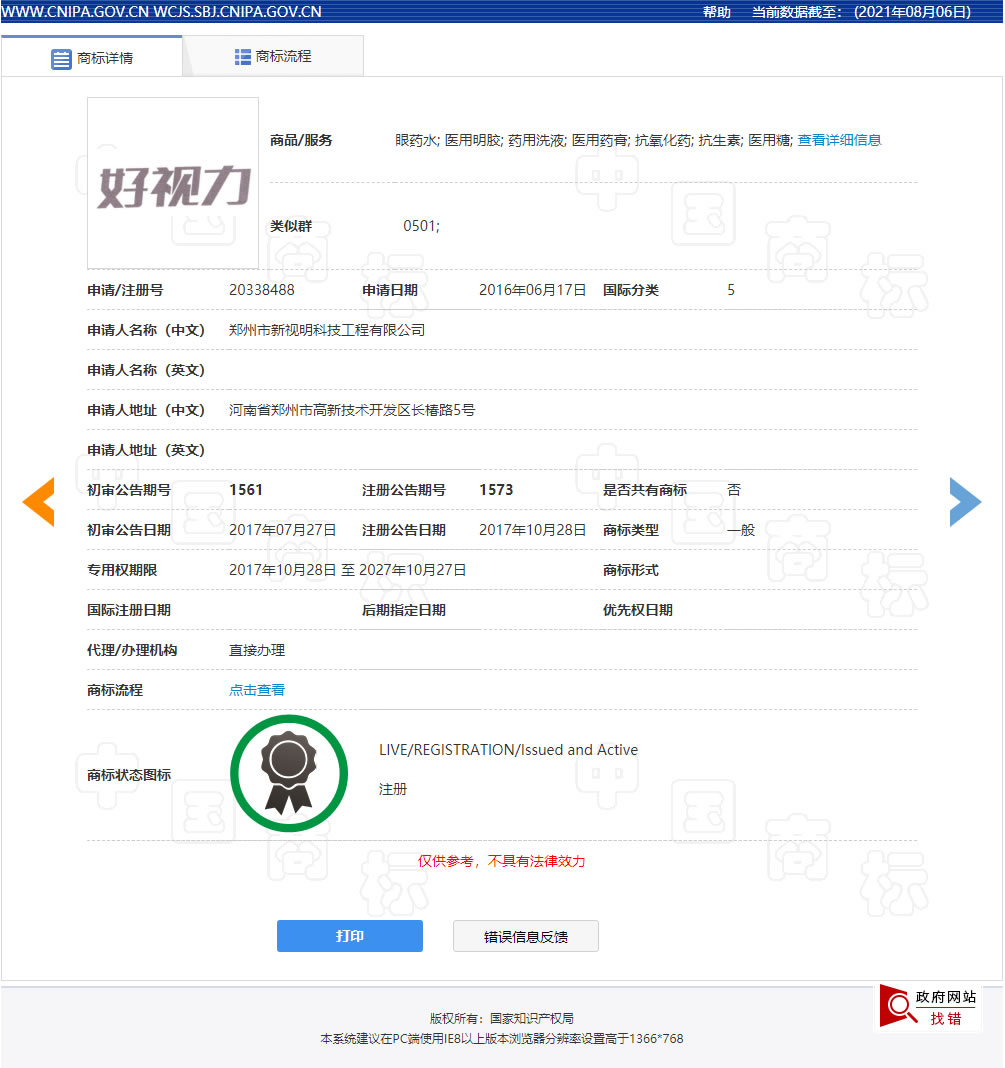Click 点击查看 to view trademark process
The width and height of the screenshot is (1005, 1068).
(x=256, y=690)
